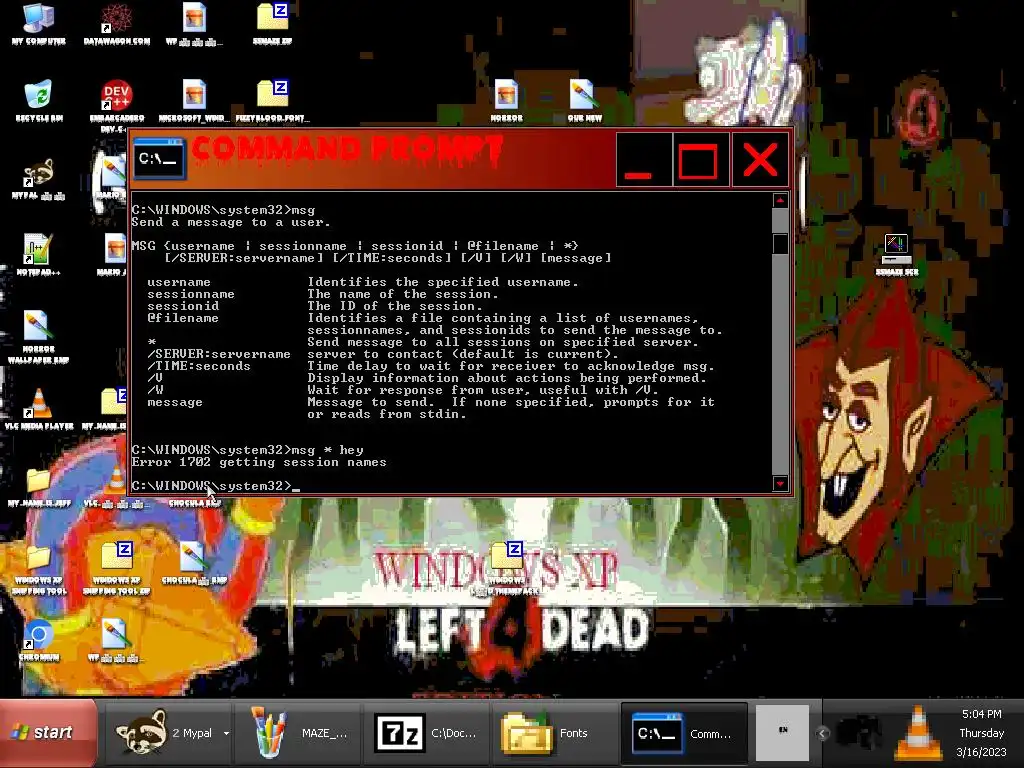
Task: Click the '@filename' parameter text
Action: point(183,318)
